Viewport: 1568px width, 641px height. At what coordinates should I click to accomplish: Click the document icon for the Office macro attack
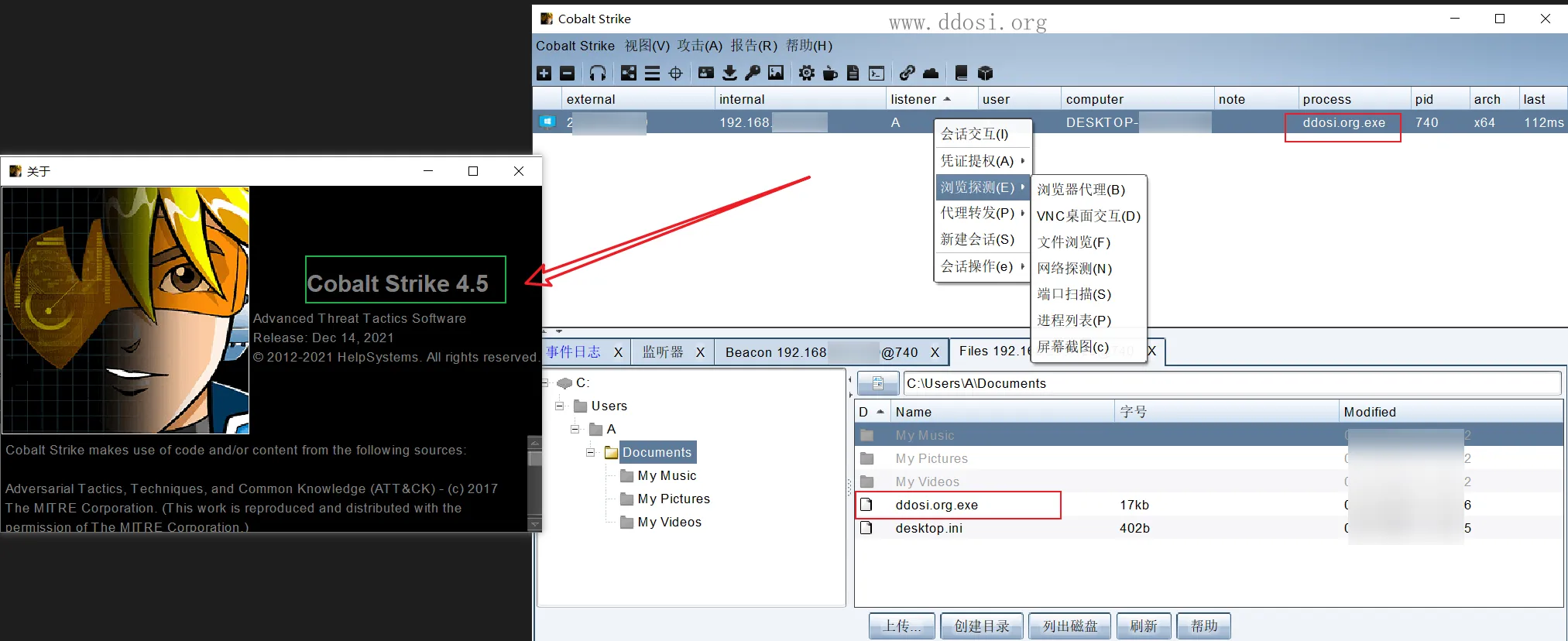click(853, 73)
